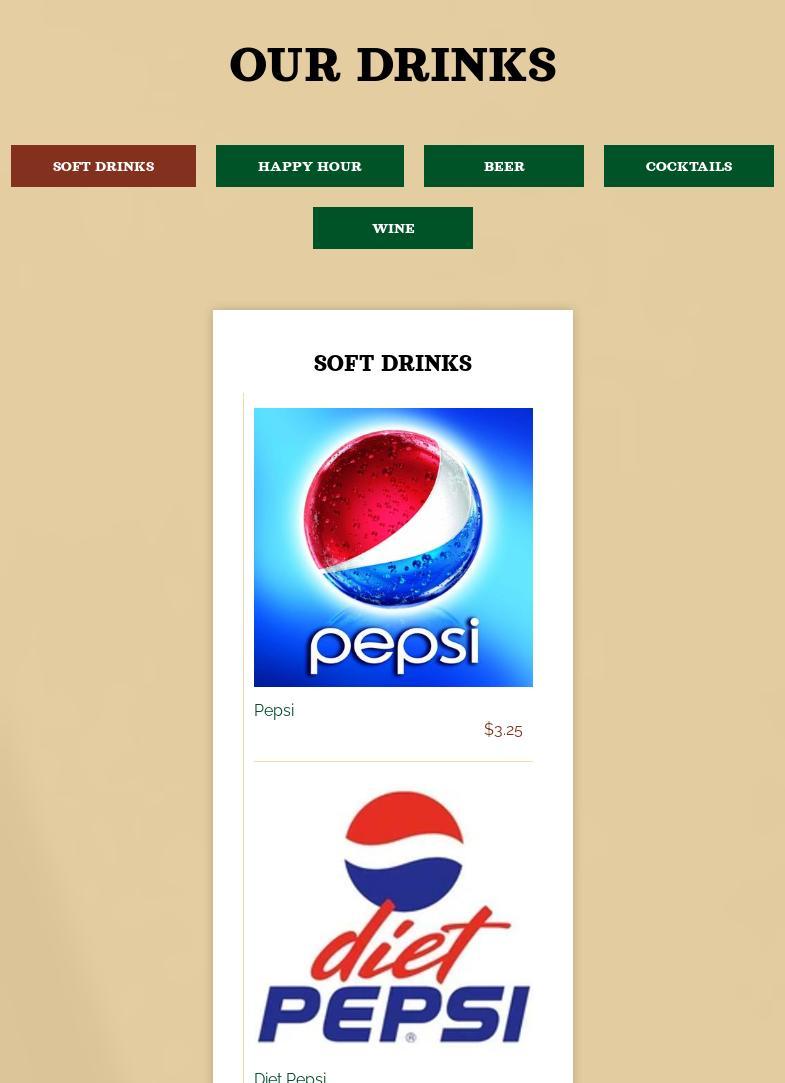Image resolution: width=785 pixels, height=1083 pixels.
Task: Click the $3.25 price label
Action: click(x=503, y=729)
